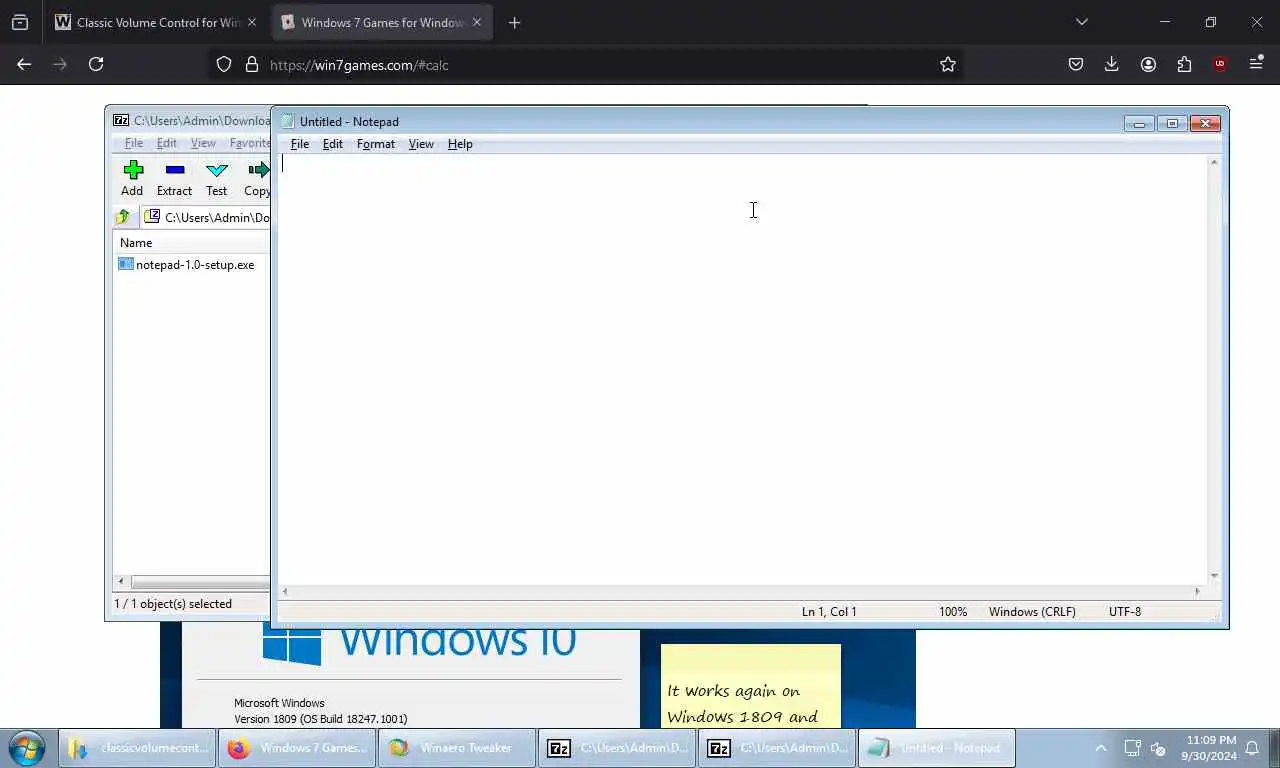
Task: Switch to Firefox Windows 7 Games taskbar button
Action: [297, 748]
